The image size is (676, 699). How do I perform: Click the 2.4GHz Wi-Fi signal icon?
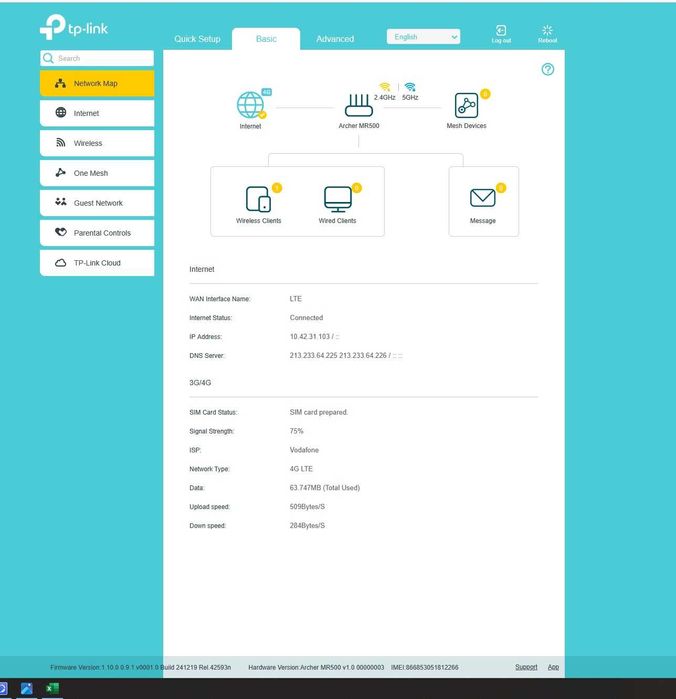[x=384, y=86]
